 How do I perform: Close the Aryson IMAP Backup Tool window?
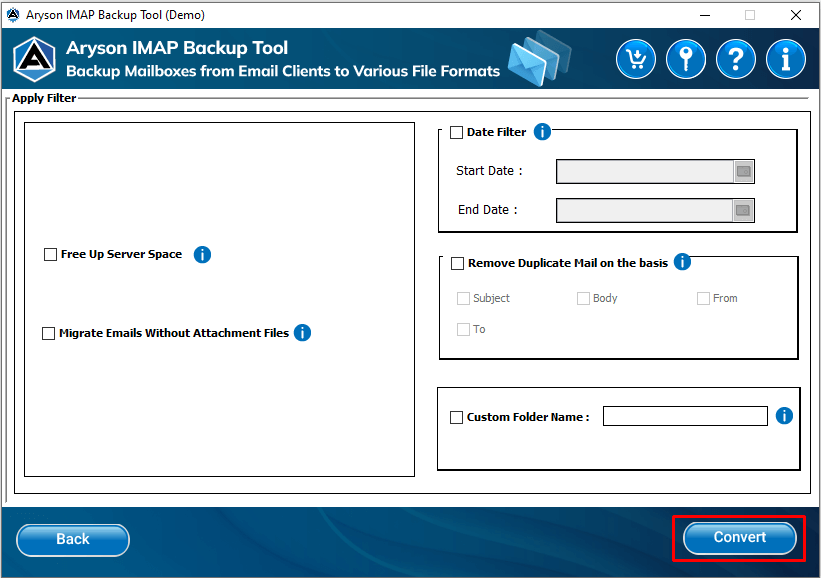click(x=796, y=15)
